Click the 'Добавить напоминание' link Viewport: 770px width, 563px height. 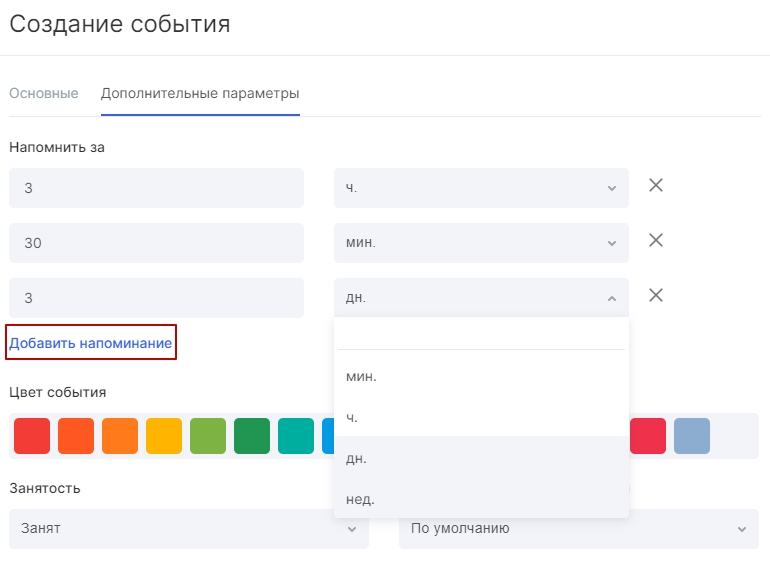91,343
